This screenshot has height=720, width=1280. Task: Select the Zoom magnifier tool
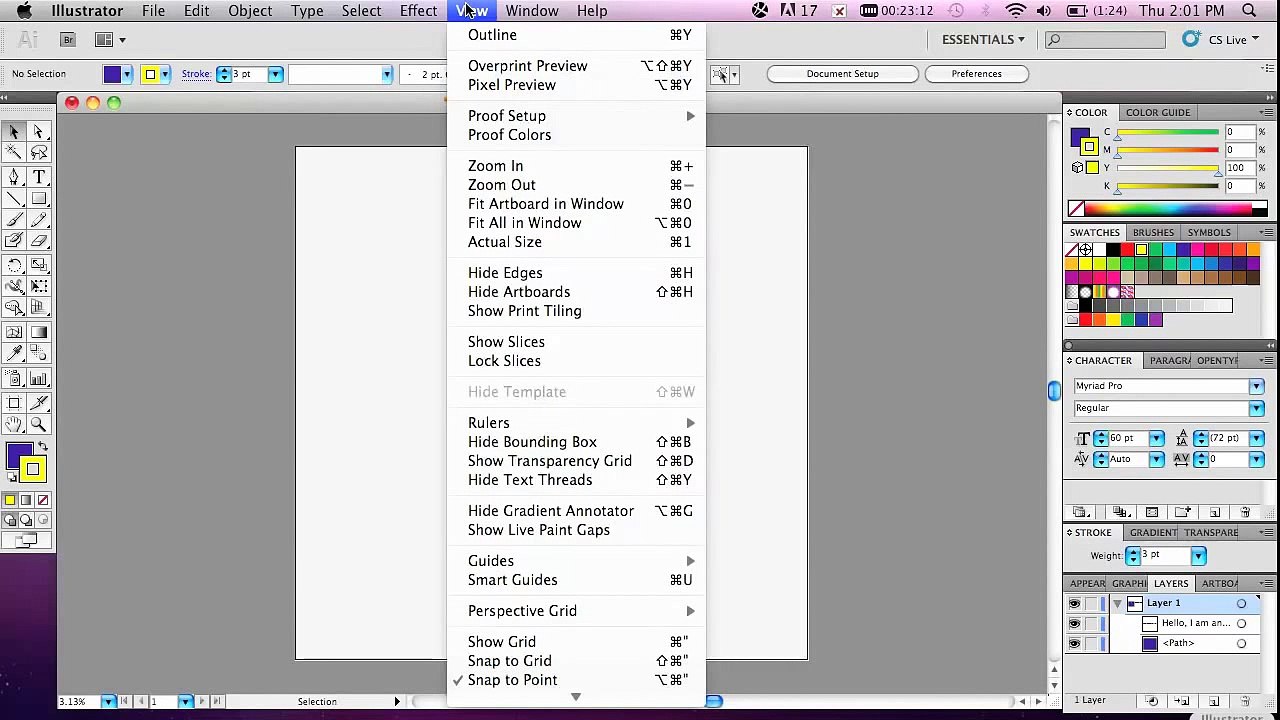click(x=39, y=425)
